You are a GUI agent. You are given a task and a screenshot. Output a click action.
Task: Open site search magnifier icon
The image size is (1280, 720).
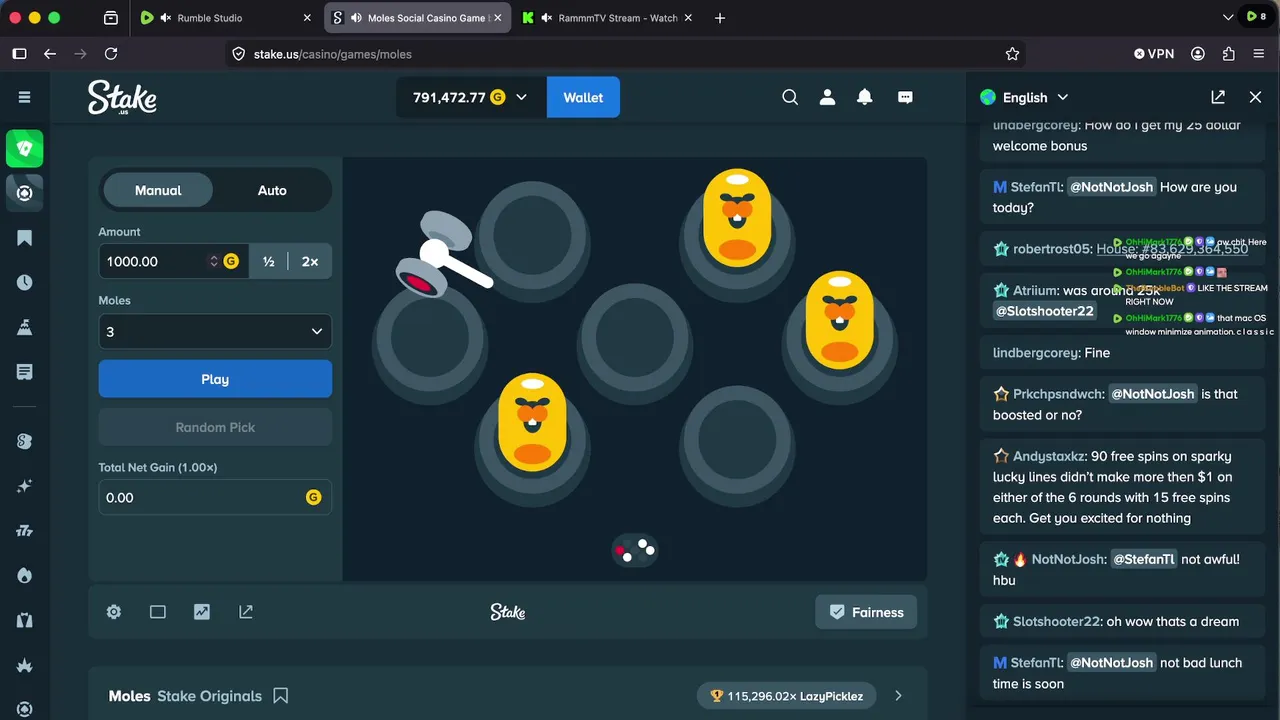click(x=790, y=97)
